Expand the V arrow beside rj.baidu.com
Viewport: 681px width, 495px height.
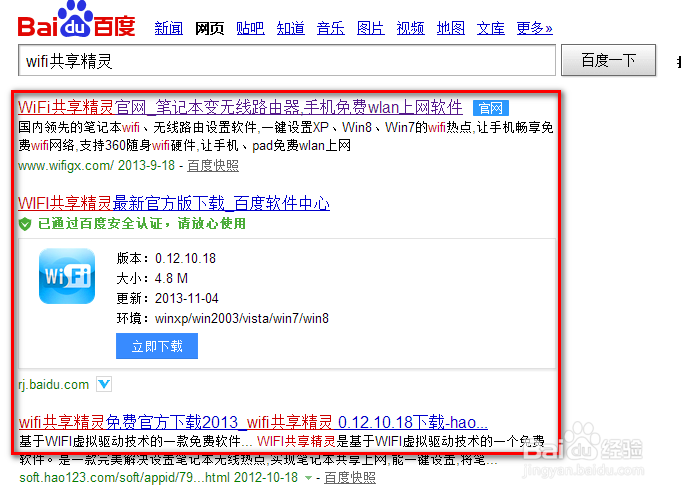tap(104, 384)
